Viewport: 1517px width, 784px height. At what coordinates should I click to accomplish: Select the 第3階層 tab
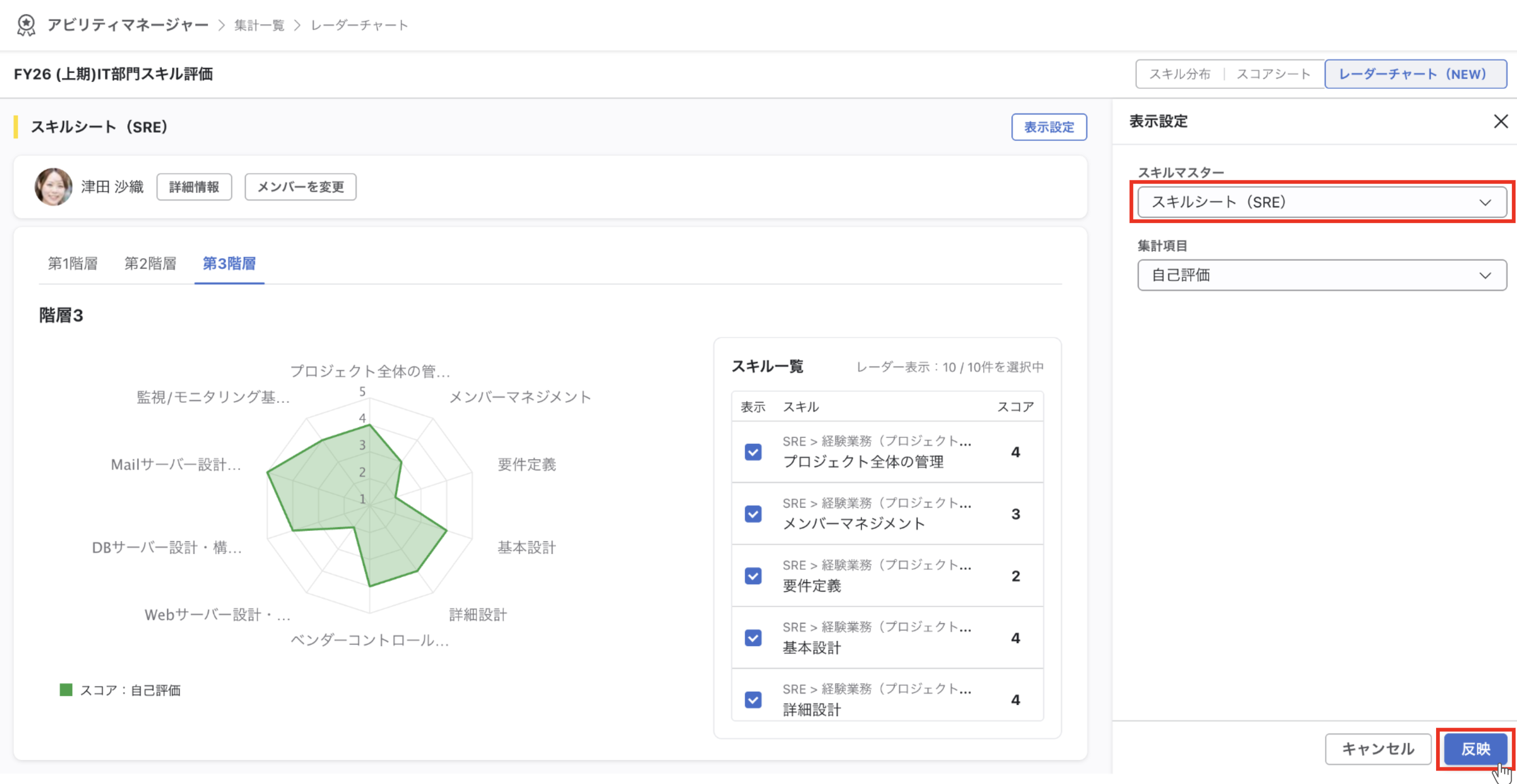click(x=229, y=264)
